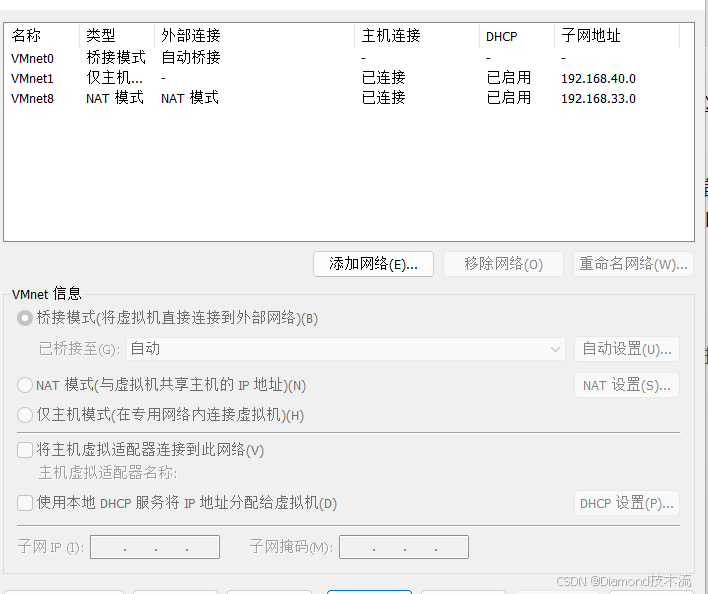Click the 外部连接 column header
The height and width of the screenshot is (594, 708).
(x=255, y=36)
